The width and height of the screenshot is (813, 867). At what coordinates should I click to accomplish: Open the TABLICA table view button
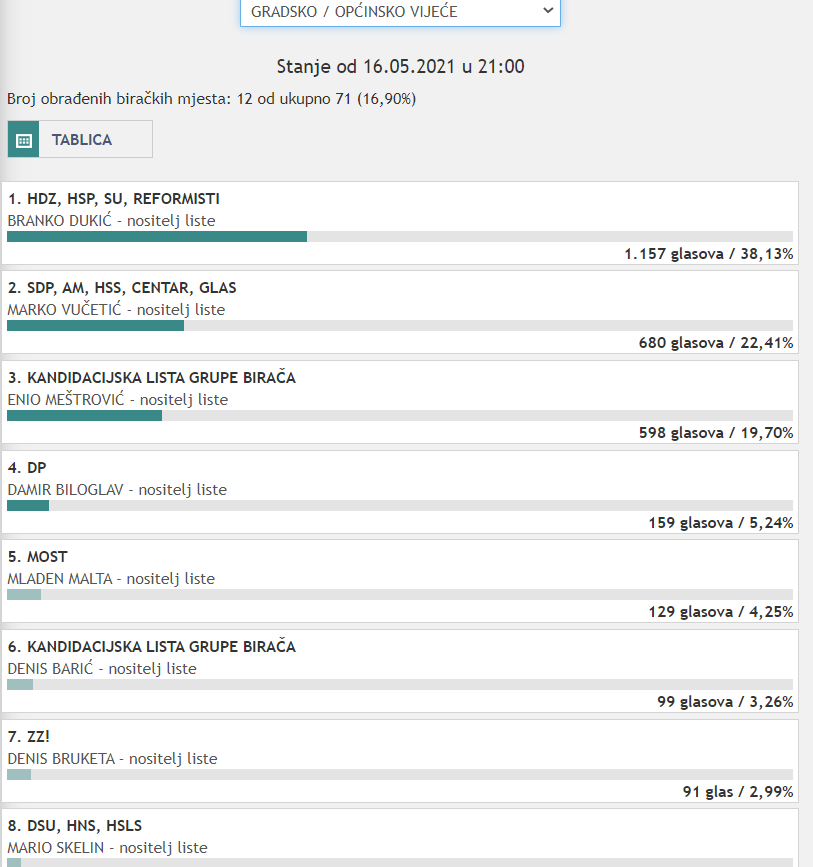pos(81,140)
